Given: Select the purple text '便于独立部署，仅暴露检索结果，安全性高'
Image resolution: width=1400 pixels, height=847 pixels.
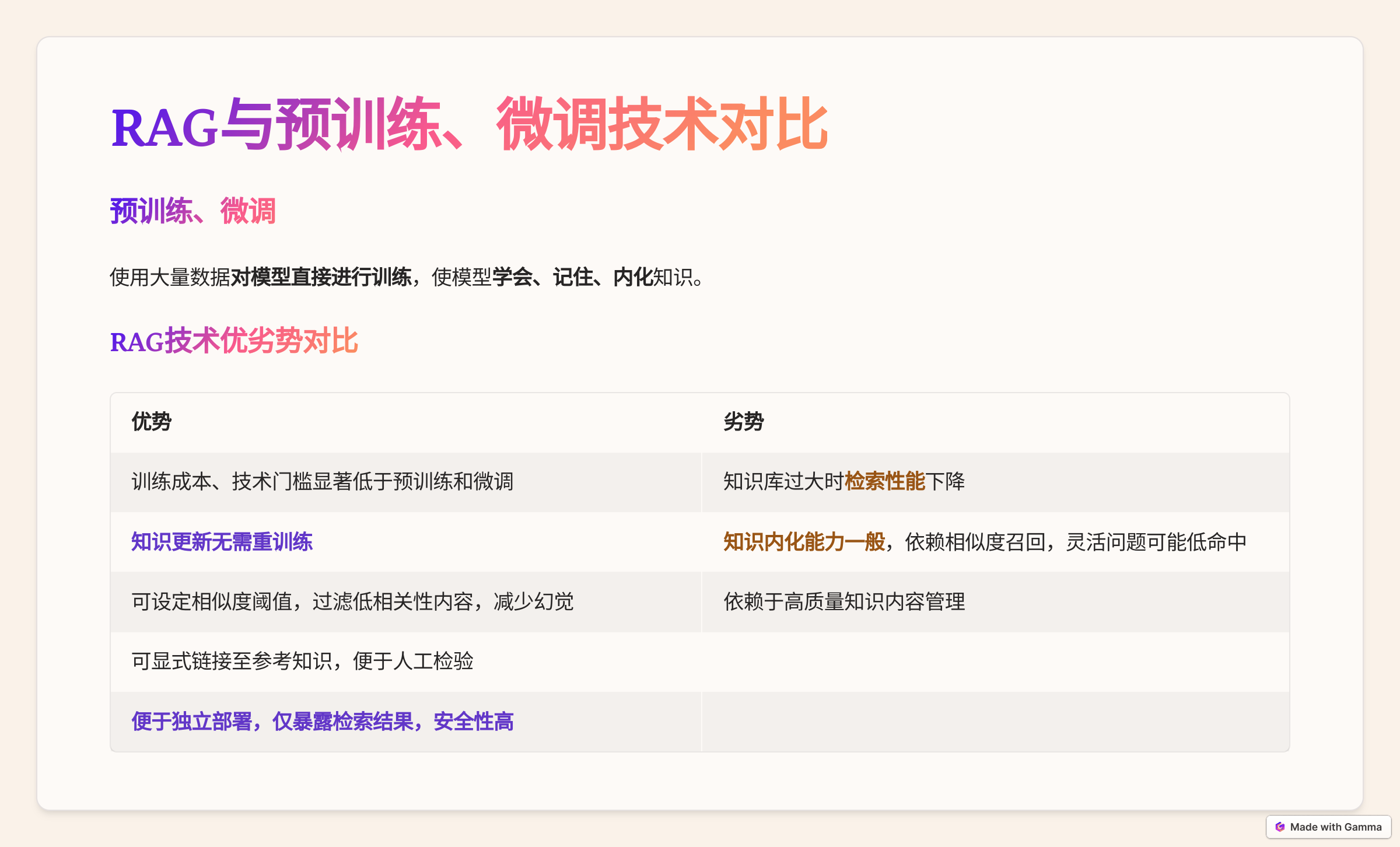Looking at the screenshot, I should (x=322, y=722).
